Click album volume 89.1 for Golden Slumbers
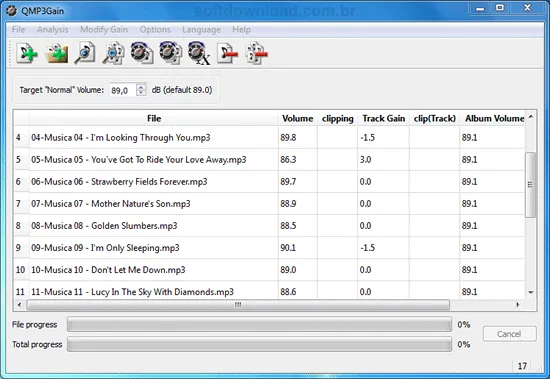 (470, 226)
